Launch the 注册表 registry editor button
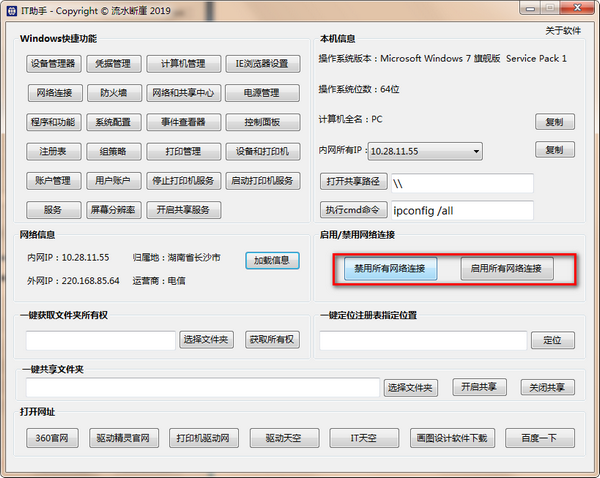Screen dimensions: 600x478 coord(54,152)
